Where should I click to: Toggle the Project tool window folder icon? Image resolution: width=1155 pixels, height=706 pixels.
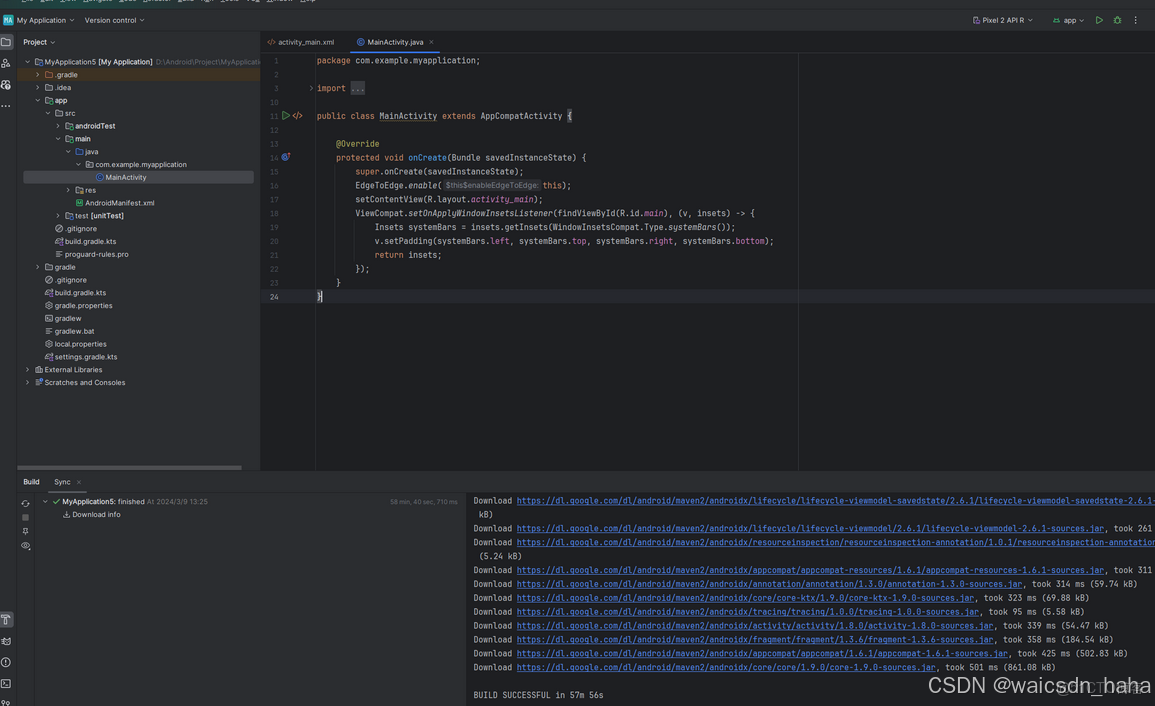coord(6,42)
